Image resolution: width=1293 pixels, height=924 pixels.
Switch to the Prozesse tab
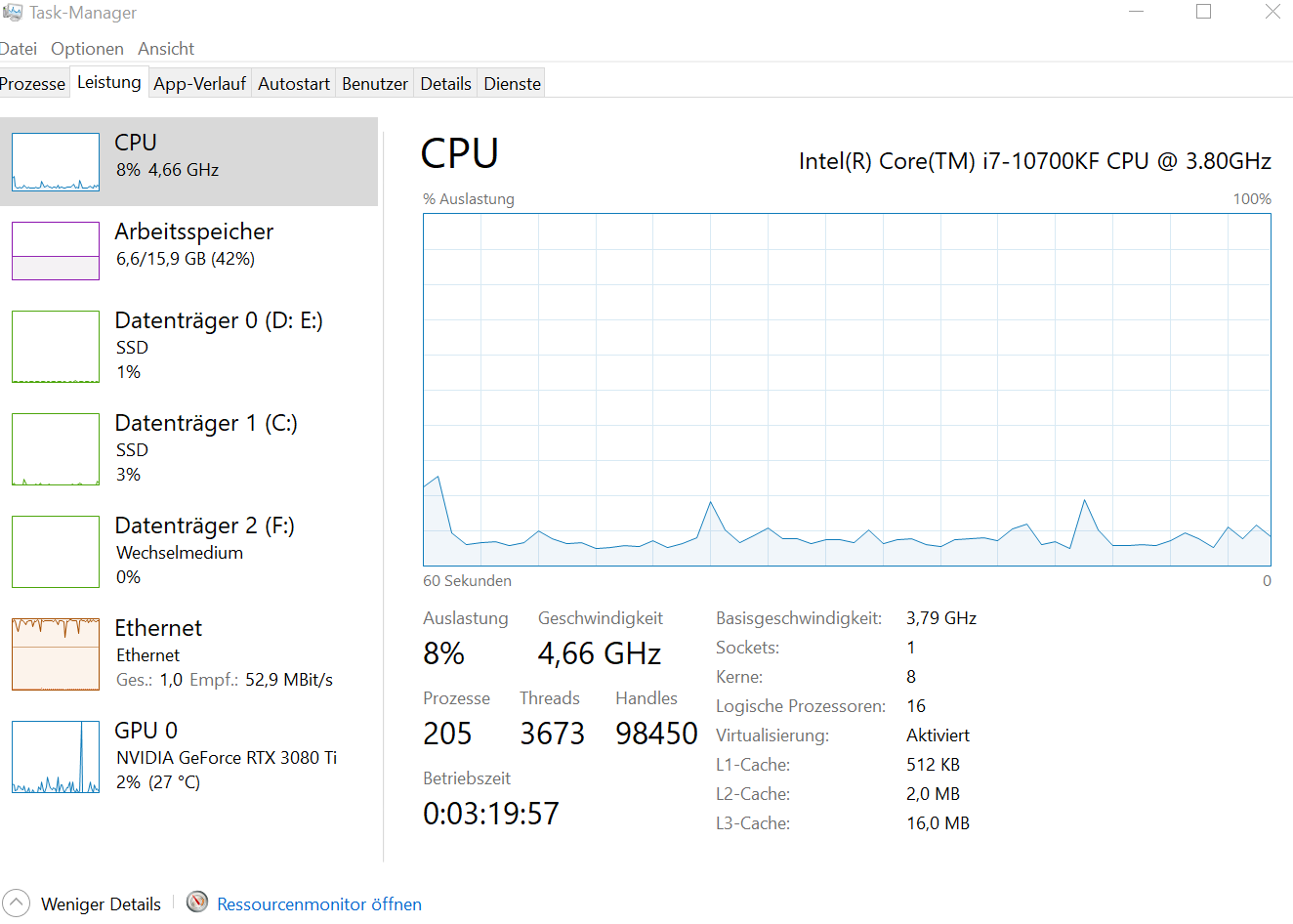pos(32,83)
